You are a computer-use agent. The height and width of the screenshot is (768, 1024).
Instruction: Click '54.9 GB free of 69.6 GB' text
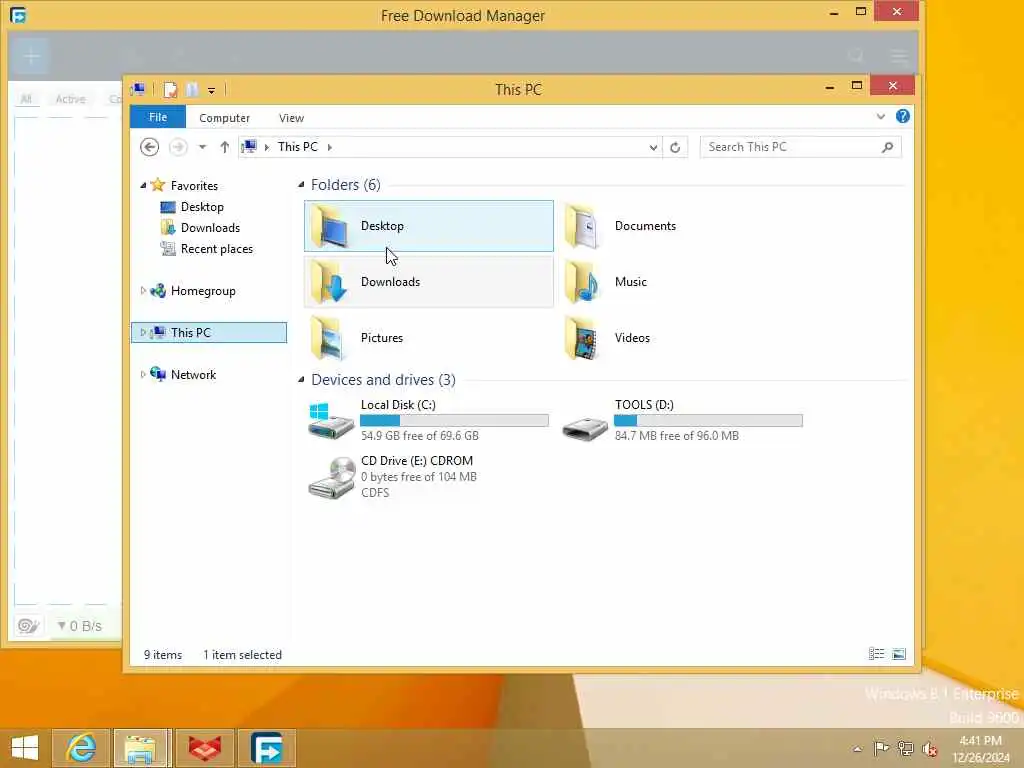tap(420, 436)
